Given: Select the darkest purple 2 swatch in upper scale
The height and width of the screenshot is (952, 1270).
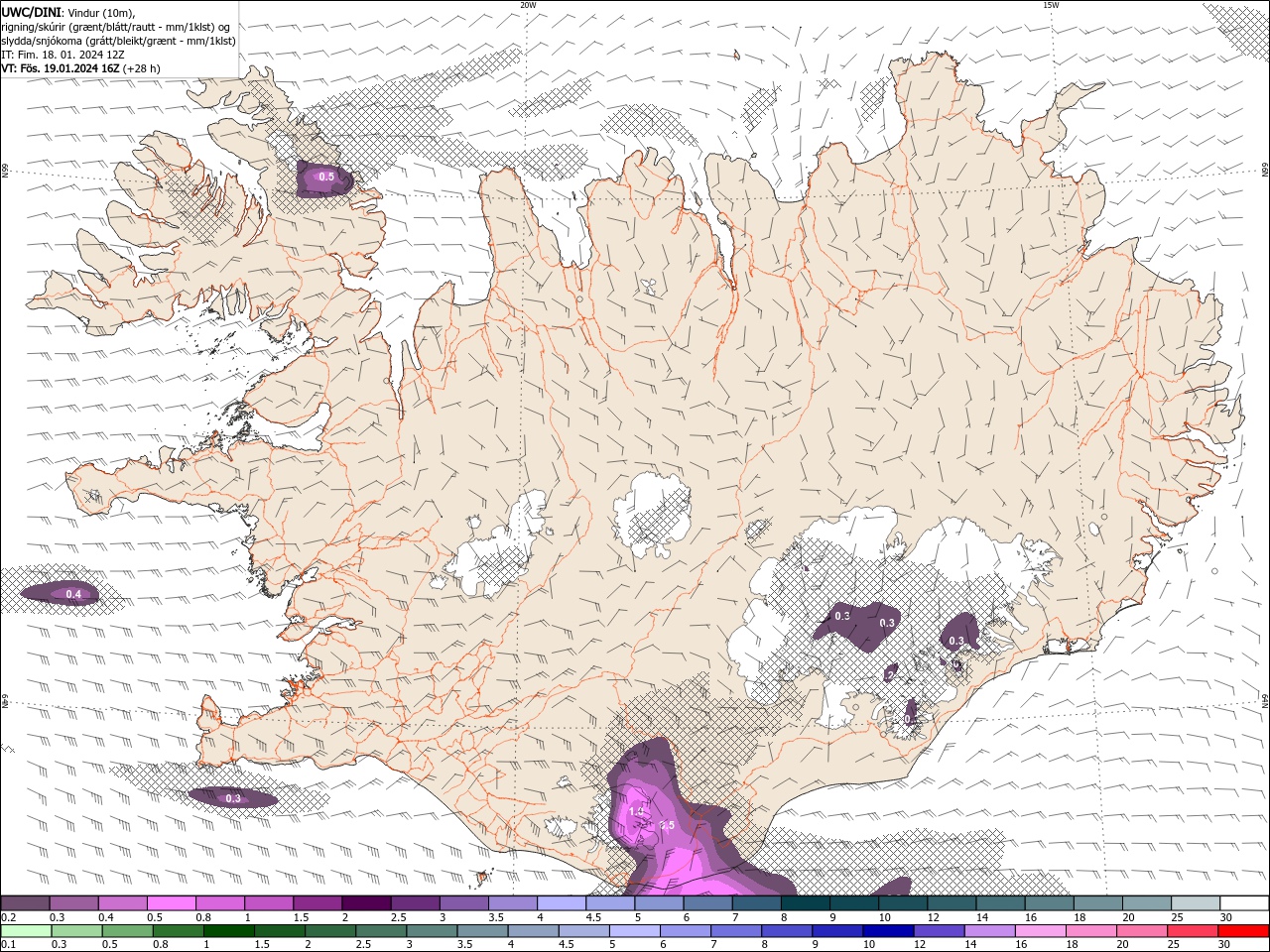Looking at the screenshot, I should click(x=366, y=903).
